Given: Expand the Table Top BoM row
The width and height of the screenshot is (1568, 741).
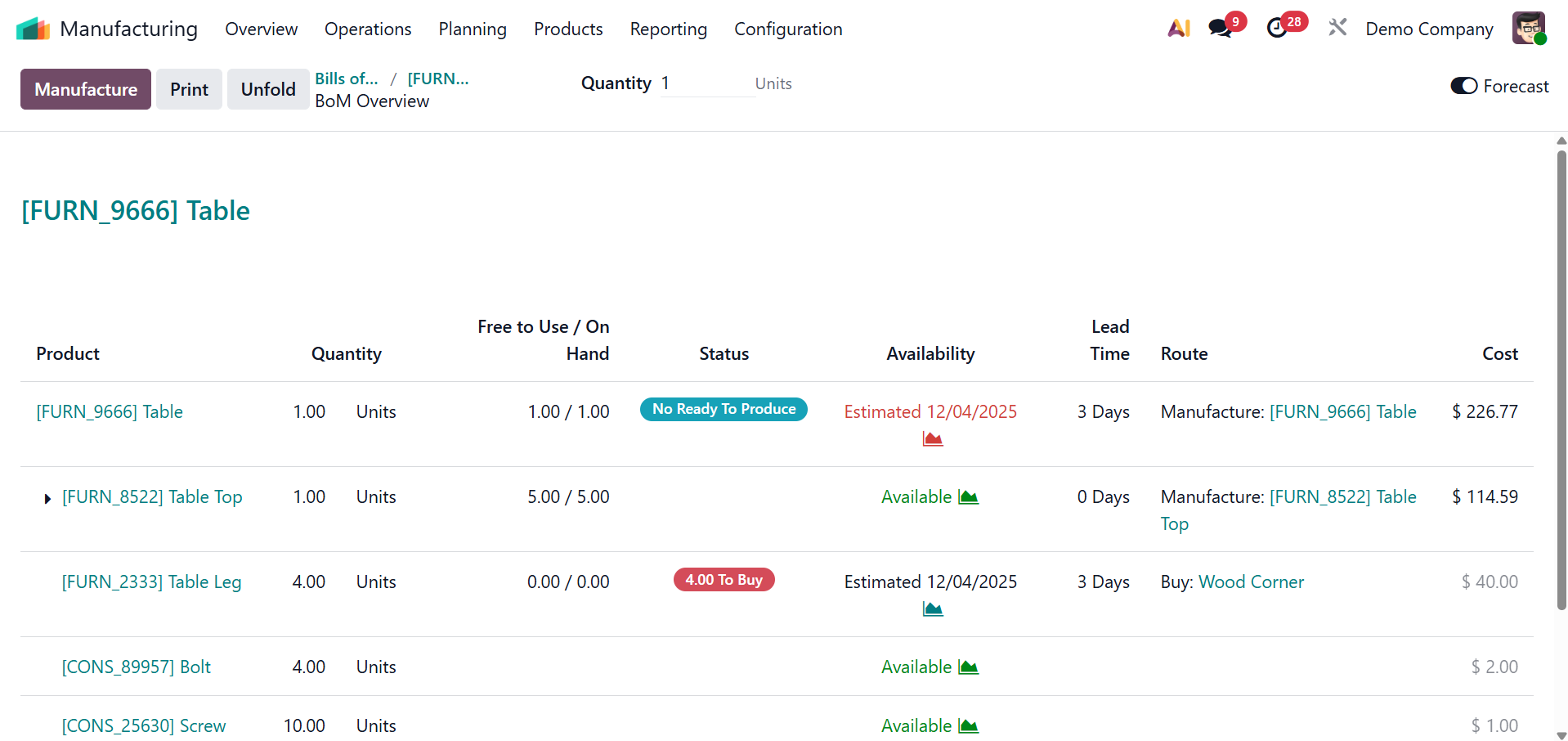Looking at the screenshot, I should pos(47,498).
